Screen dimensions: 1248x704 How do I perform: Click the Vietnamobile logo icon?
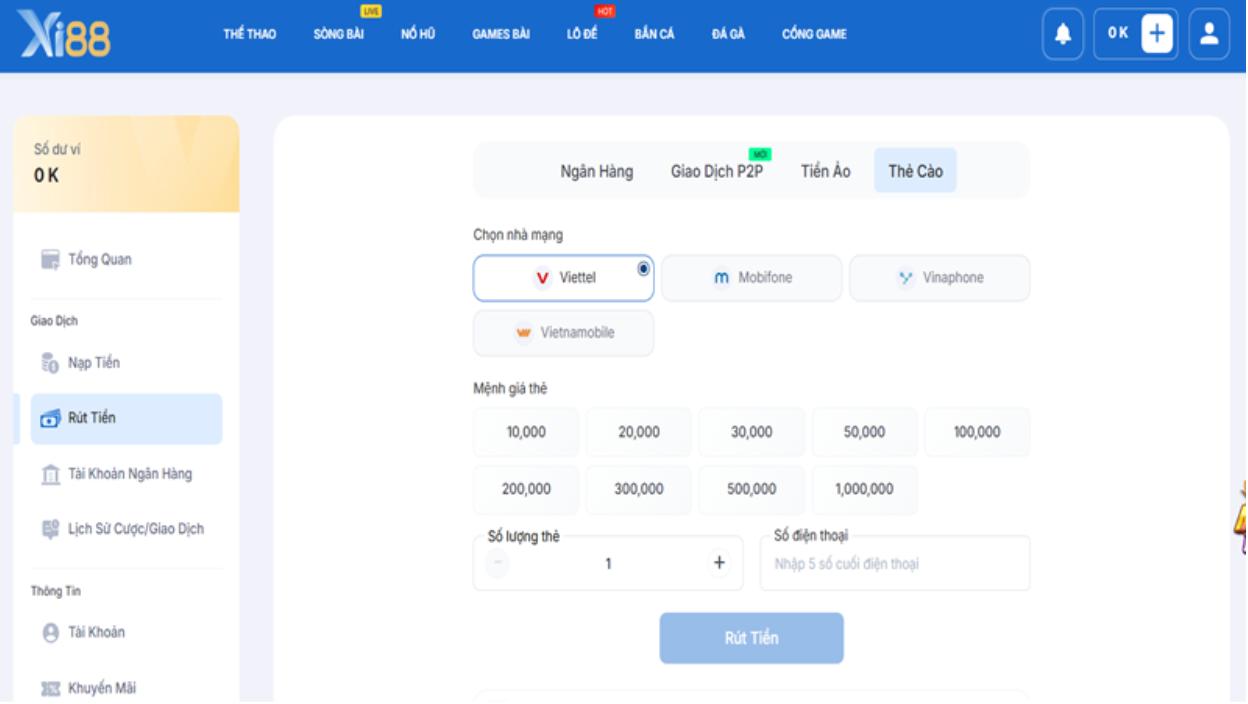522,333
